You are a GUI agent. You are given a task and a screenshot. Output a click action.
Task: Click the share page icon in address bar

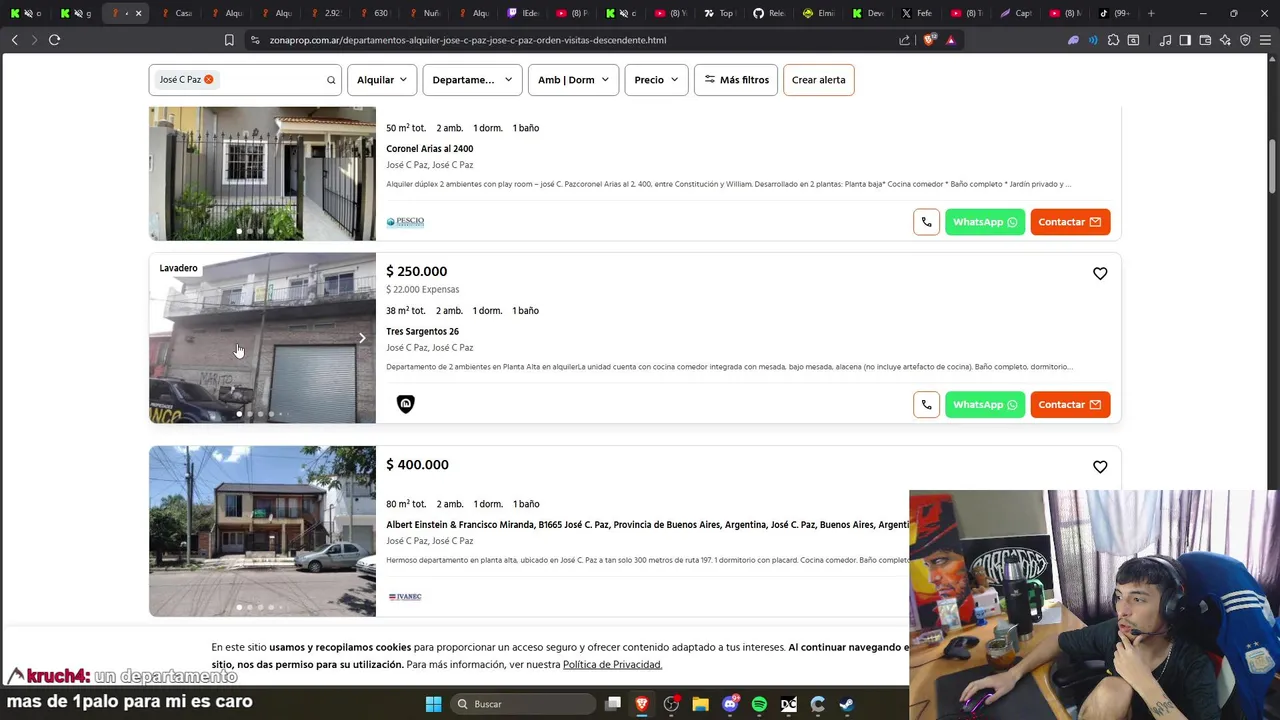905,40
